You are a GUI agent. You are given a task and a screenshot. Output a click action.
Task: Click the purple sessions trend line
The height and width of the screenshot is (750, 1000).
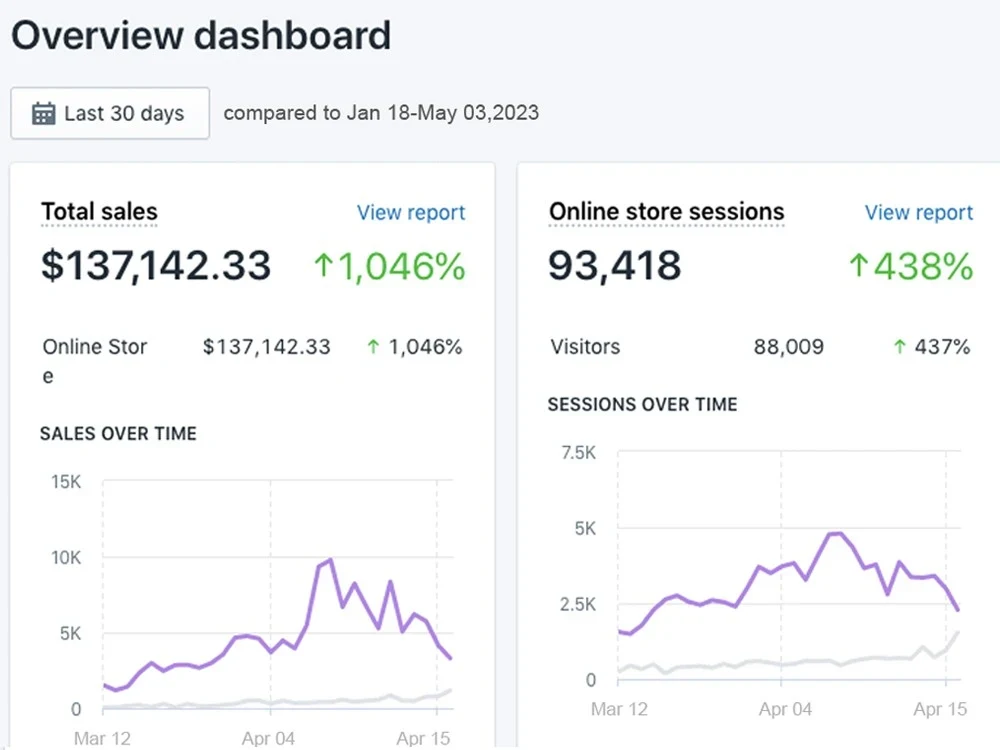tap(832, 534)
